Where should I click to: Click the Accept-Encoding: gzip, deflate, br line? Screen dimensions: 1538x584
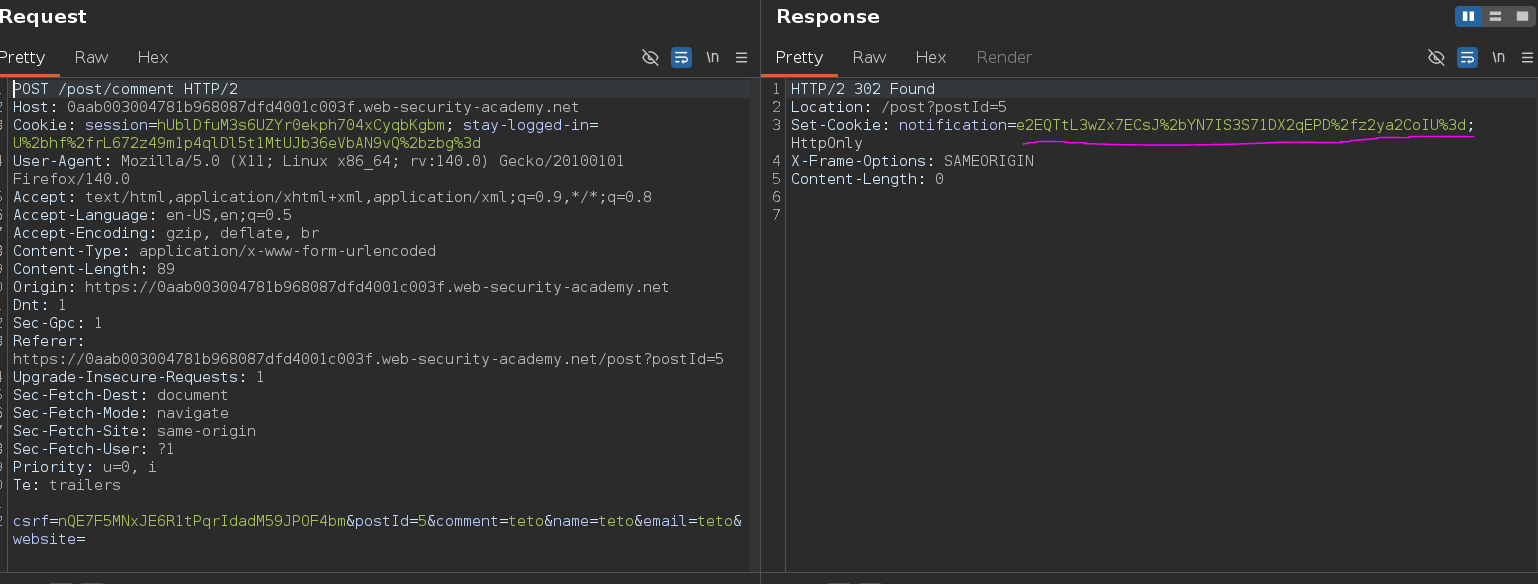click(166, 233)
